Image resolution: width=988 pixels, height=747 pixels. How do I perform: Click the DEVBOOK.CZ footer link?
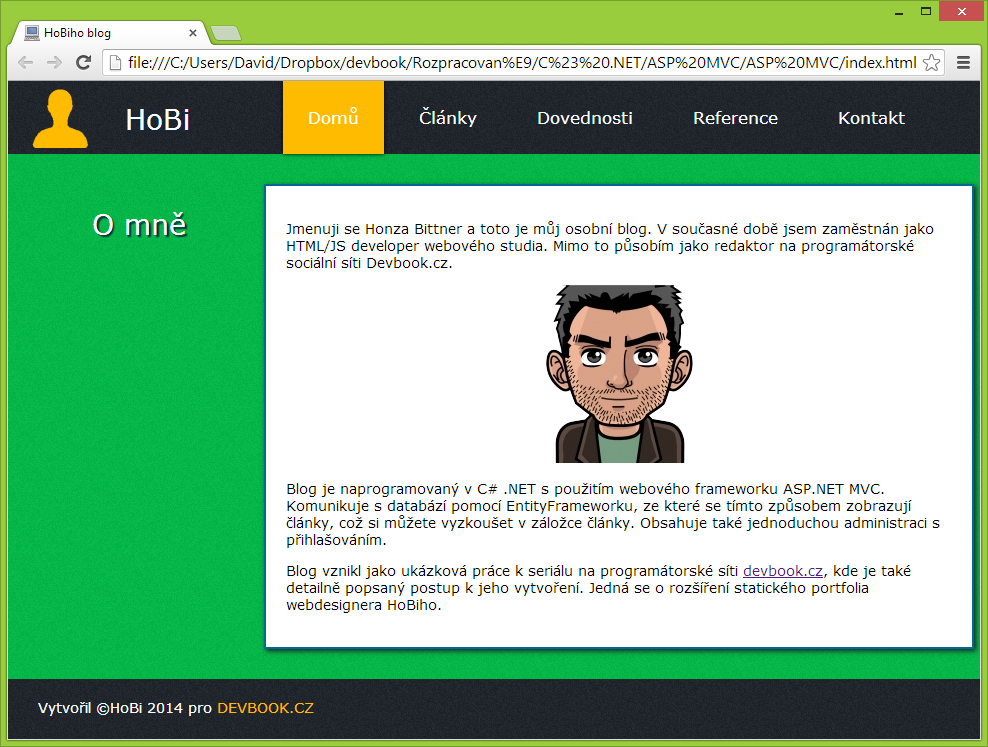coord(266,708)
